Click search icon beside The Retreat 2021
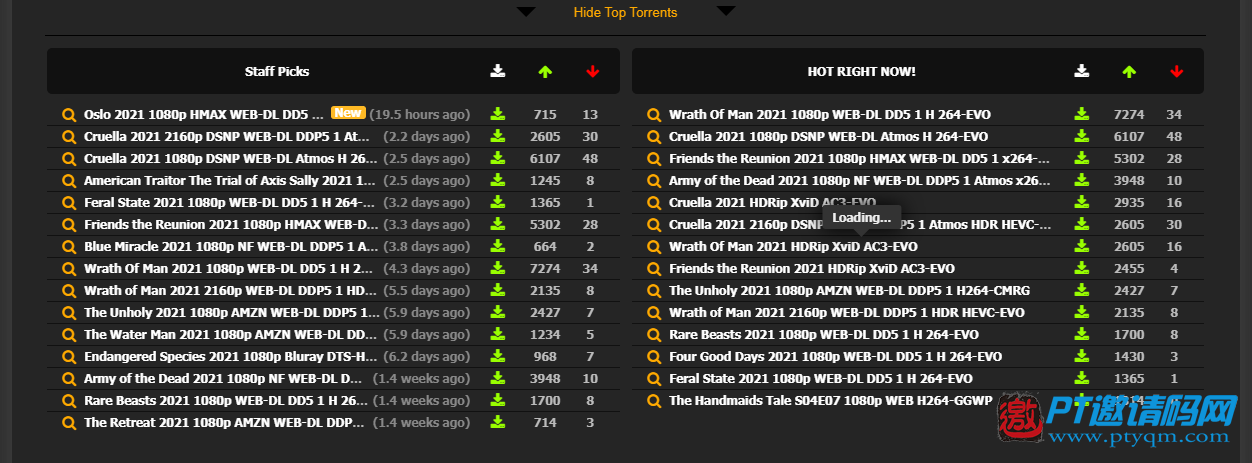 [69, 422]
